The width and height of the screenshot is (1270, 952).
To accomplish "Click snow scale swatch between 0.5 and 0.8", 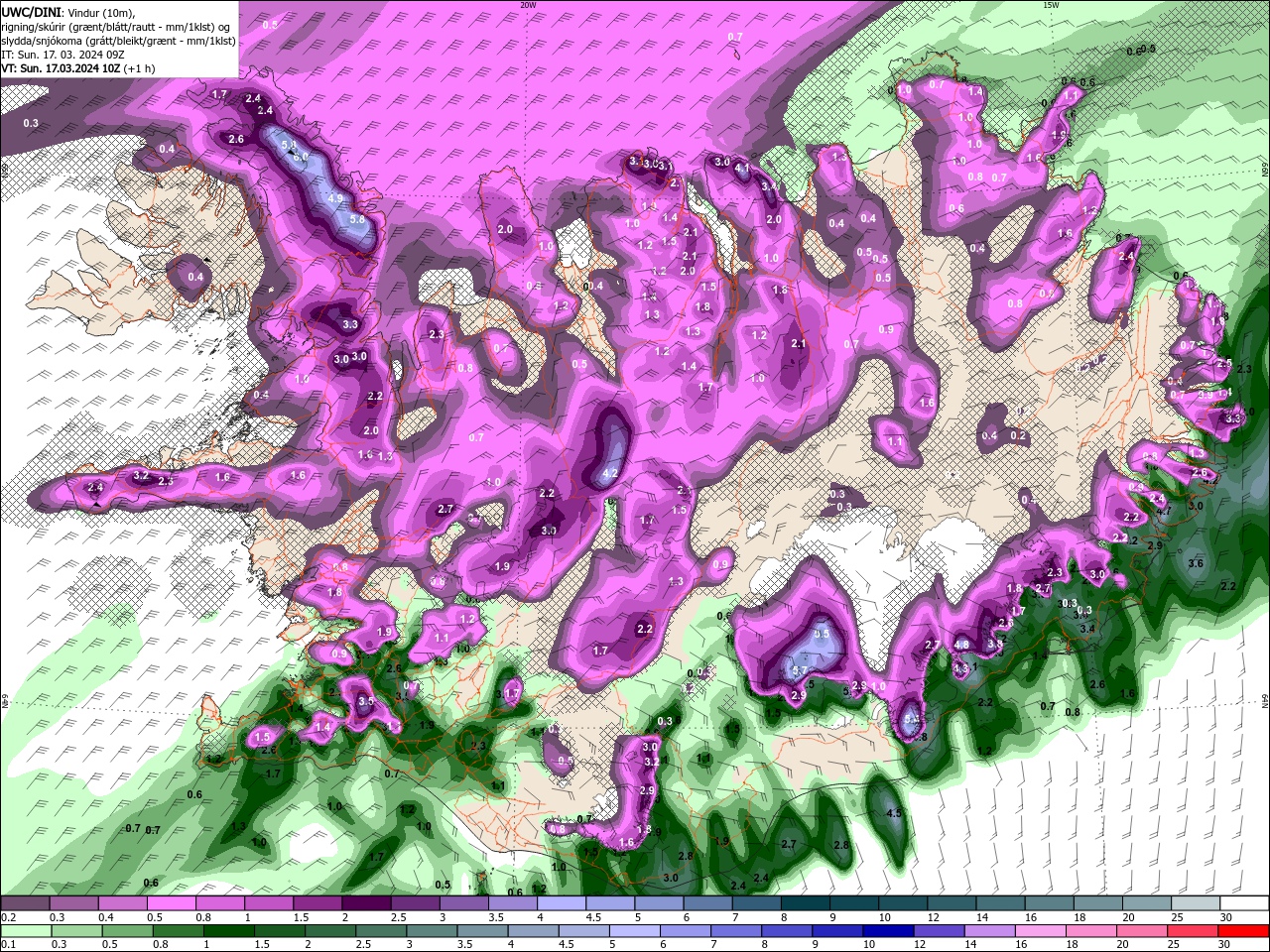I will point(171,903).
